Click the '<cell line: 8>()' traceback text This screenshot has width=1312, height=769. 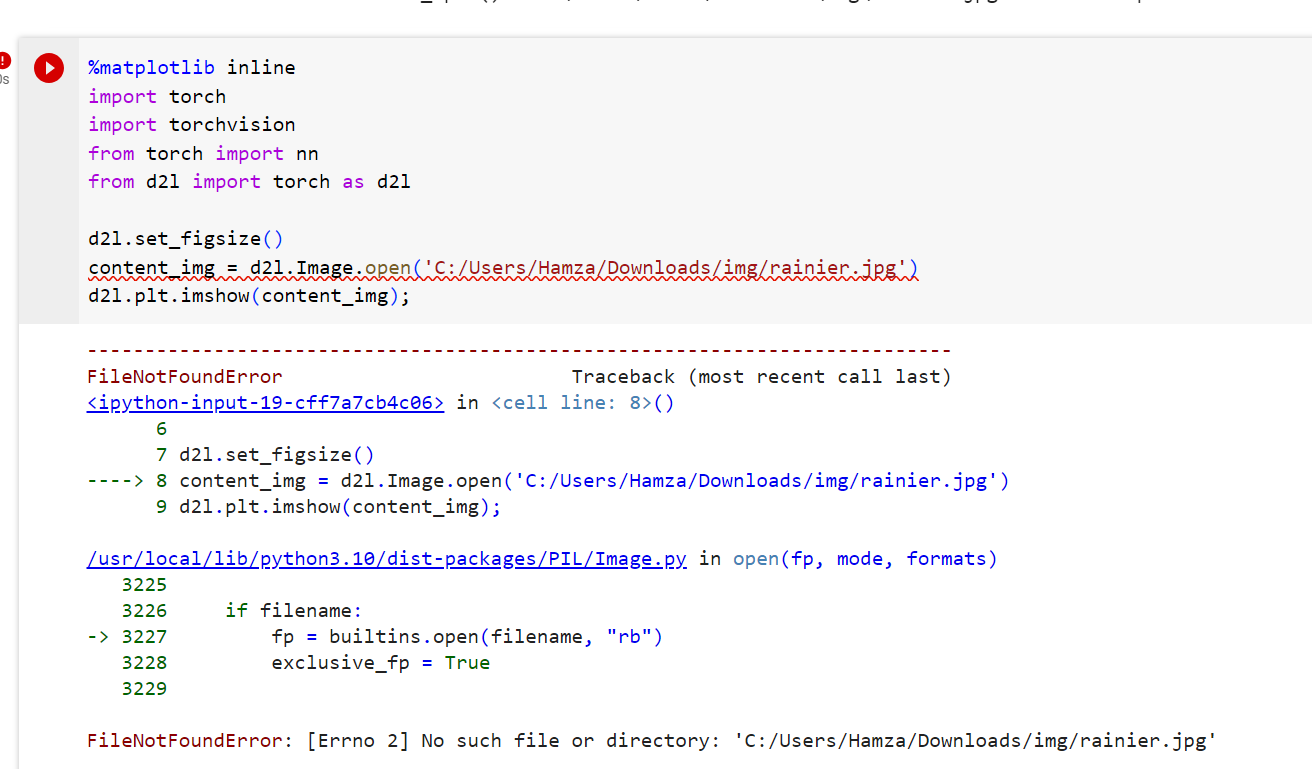click(x=583, y=403)
